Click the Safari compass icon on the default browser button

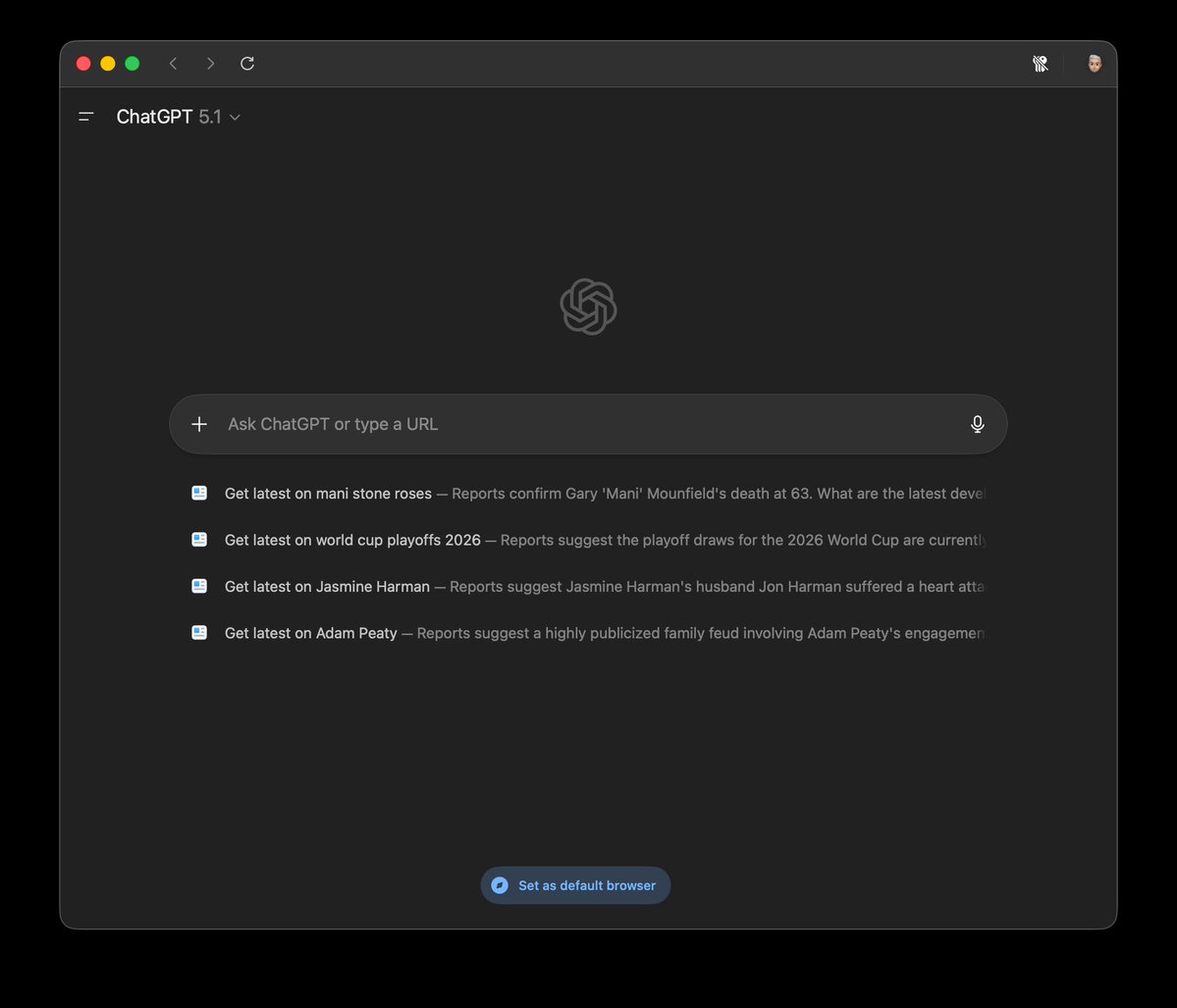tap(501, 884)
